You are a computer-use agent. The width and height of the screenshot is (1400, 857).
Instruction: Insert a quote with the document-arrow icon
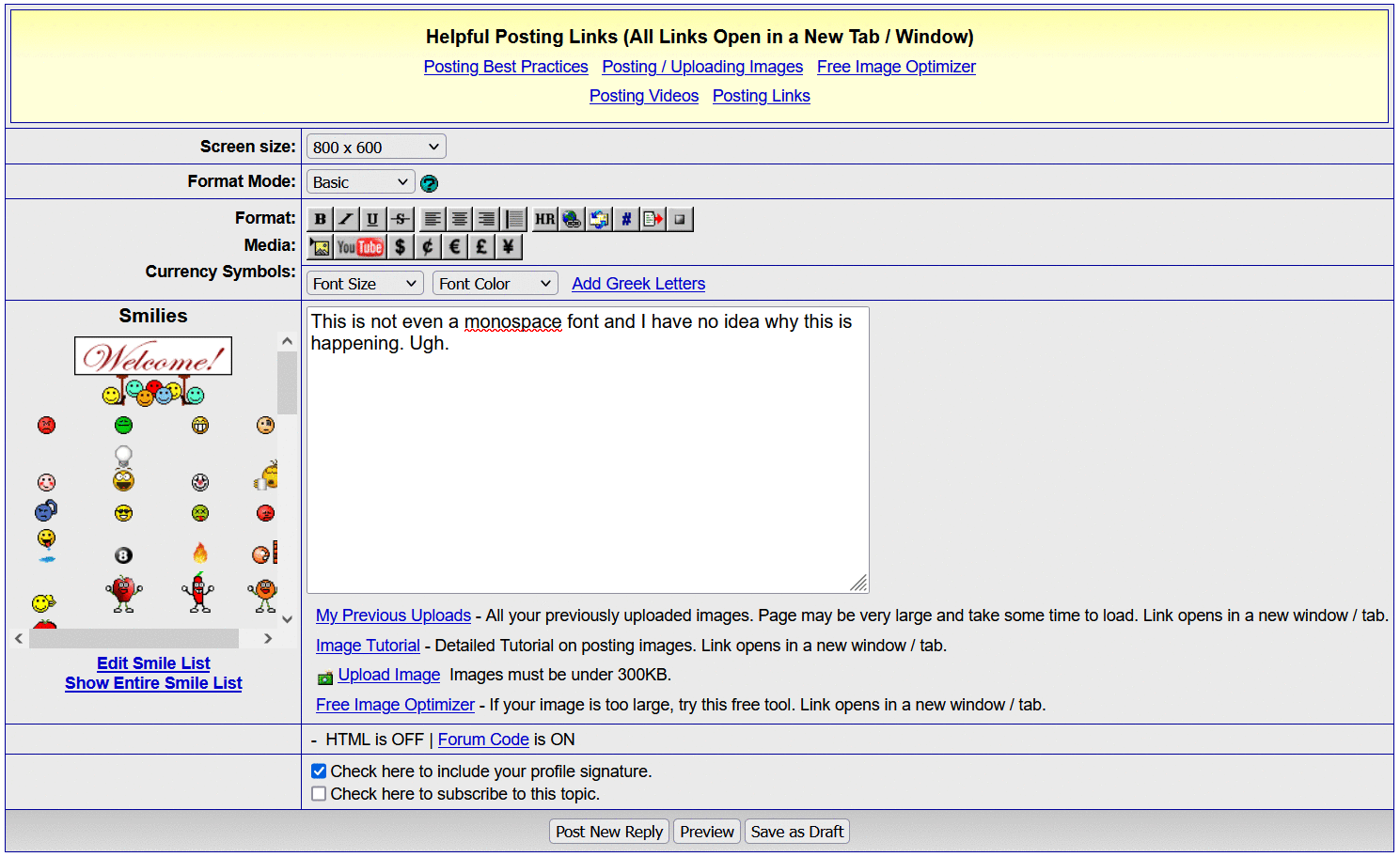coord(653,219)
